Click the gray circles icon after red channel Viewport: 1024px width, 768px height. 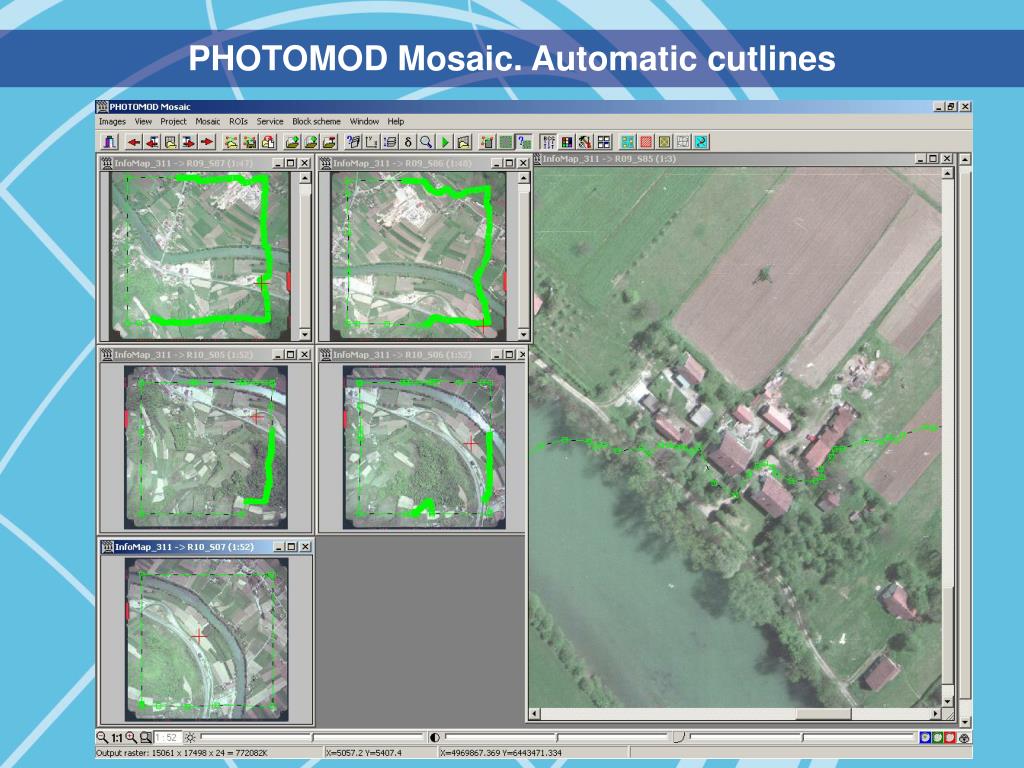tap(963, 737)
